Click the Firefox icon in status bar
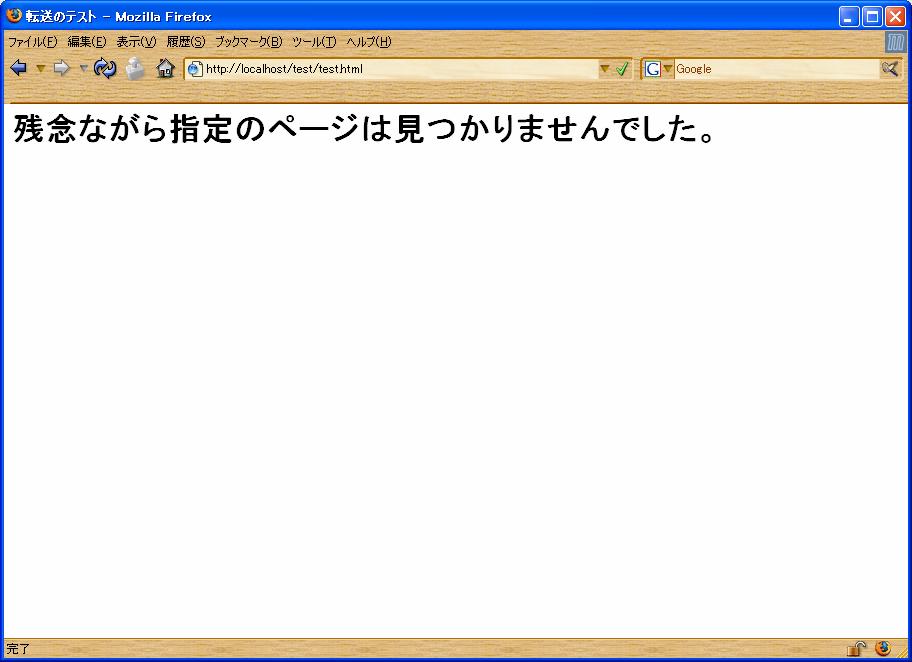 click(882, 648)
